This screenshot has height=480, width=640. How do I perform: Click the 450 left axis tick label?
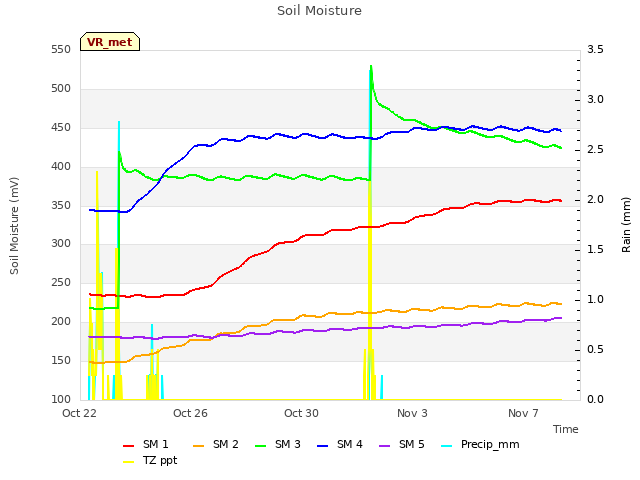[61, 128]
